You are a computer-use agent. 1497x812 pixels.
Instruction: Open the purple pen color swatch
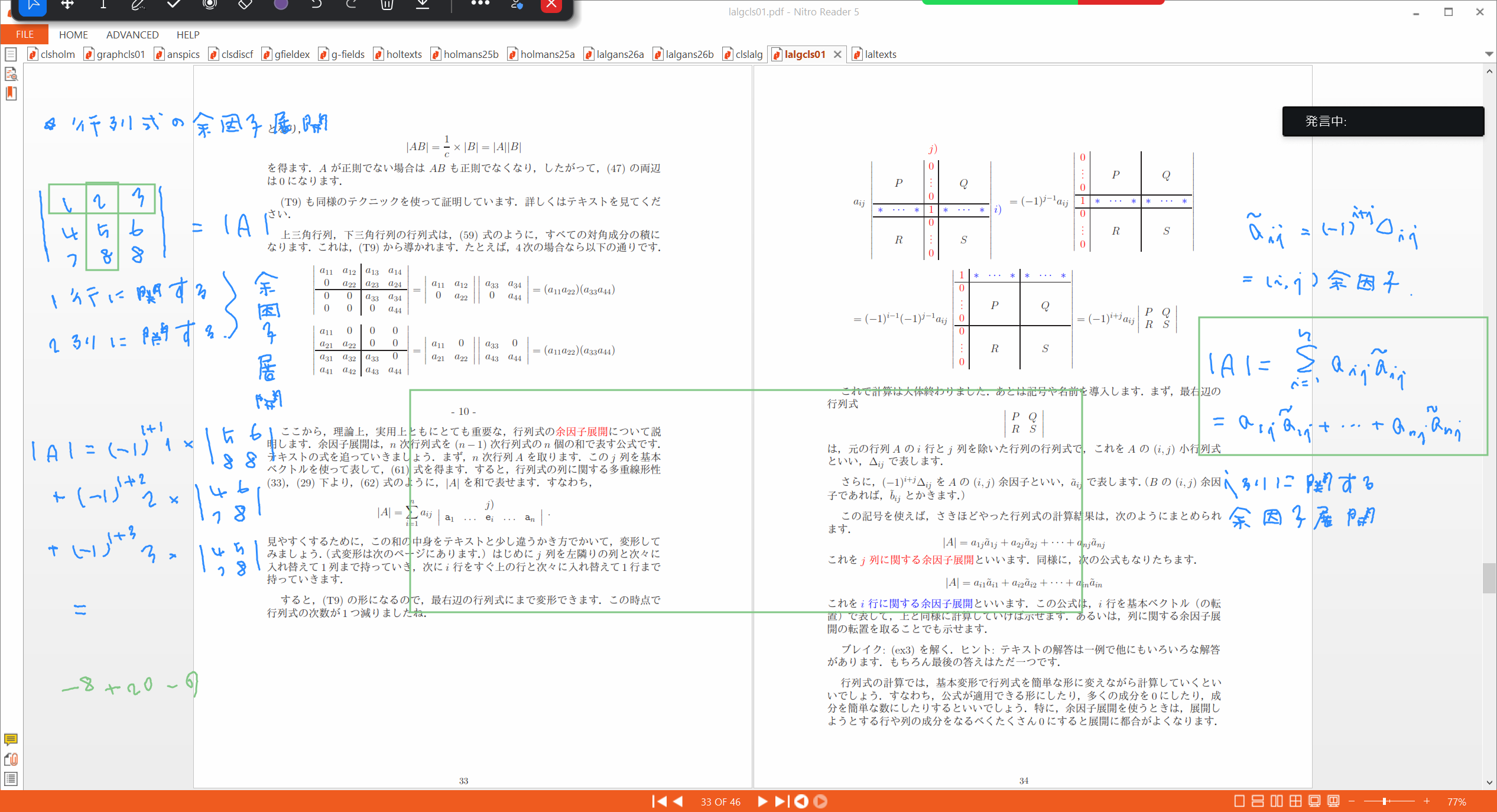point(281,5)
